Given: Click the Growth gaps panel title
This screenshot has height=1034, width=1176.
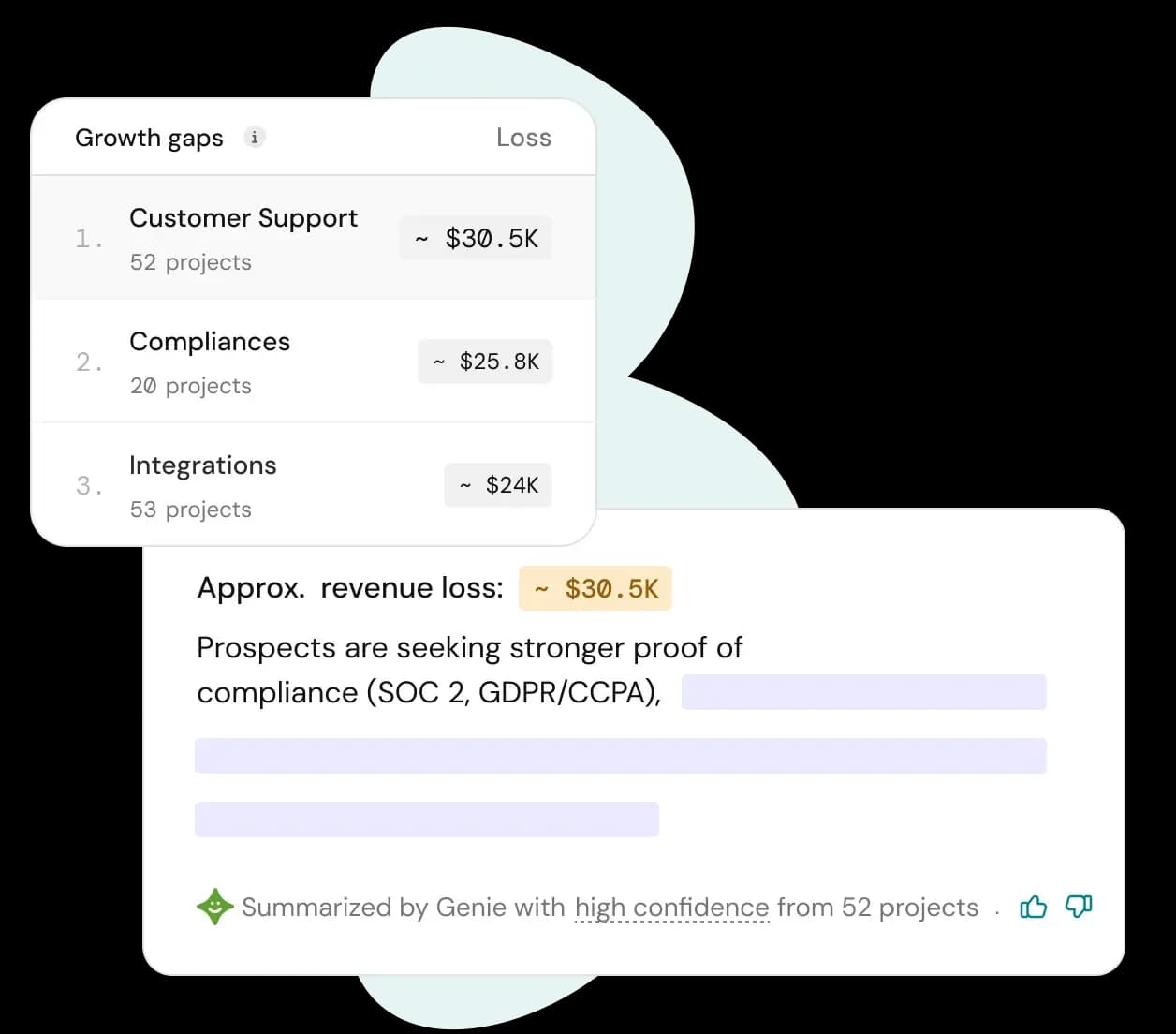Looking at the screenshot, I should [149, 138].
